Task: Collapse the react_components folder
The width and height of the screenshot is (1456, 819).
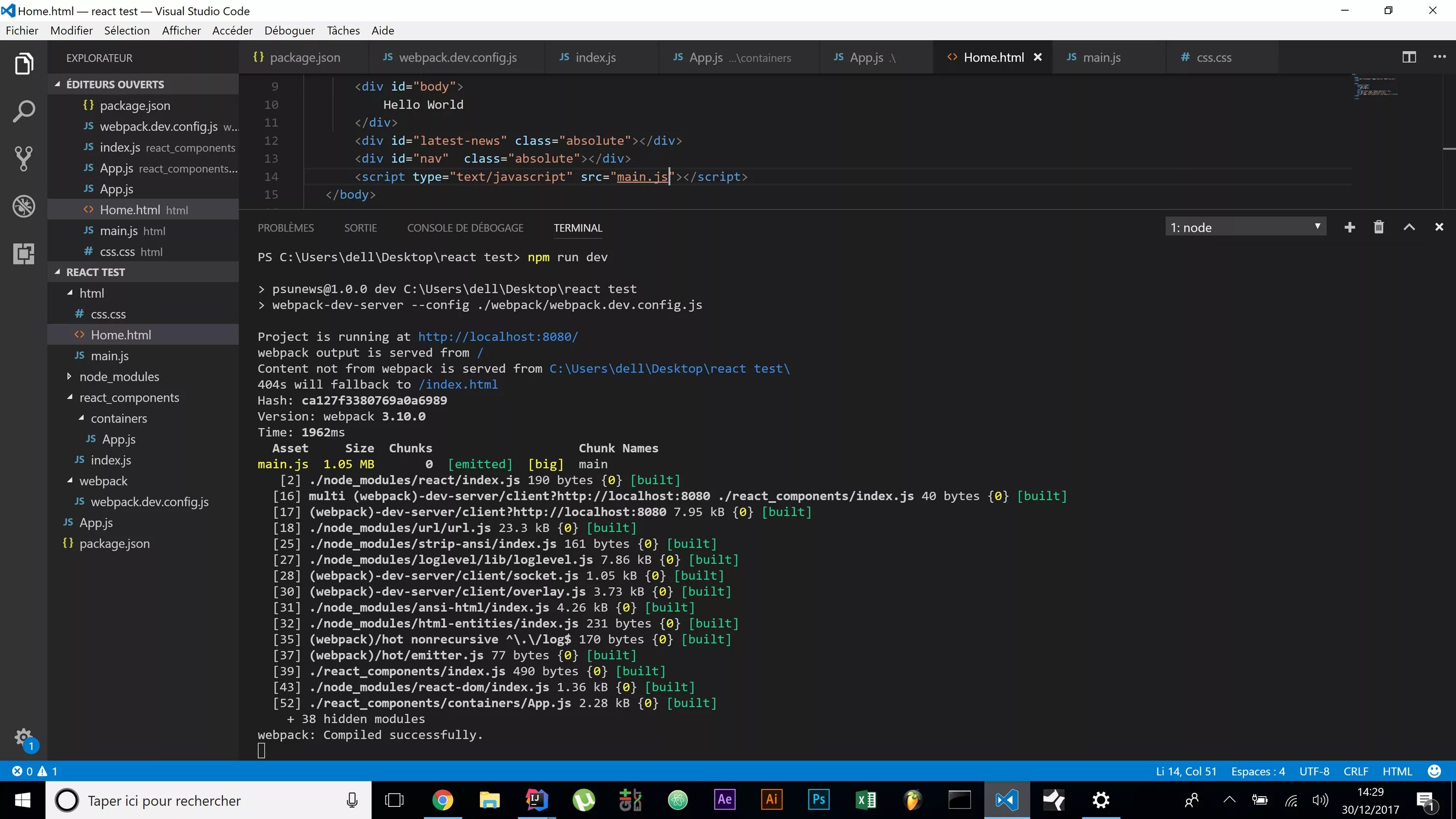Action: pos(129,397)
